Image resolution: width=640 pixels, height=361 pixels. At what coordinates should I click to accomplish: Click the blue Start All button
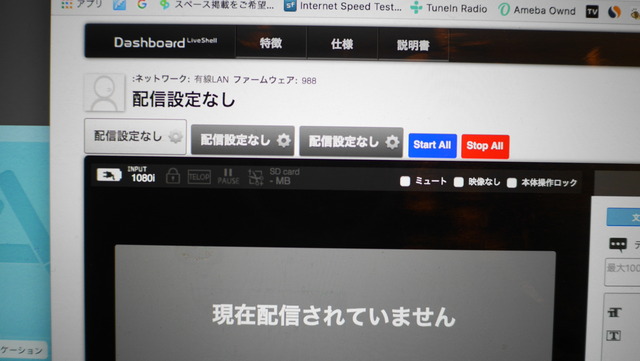point(432,145)
